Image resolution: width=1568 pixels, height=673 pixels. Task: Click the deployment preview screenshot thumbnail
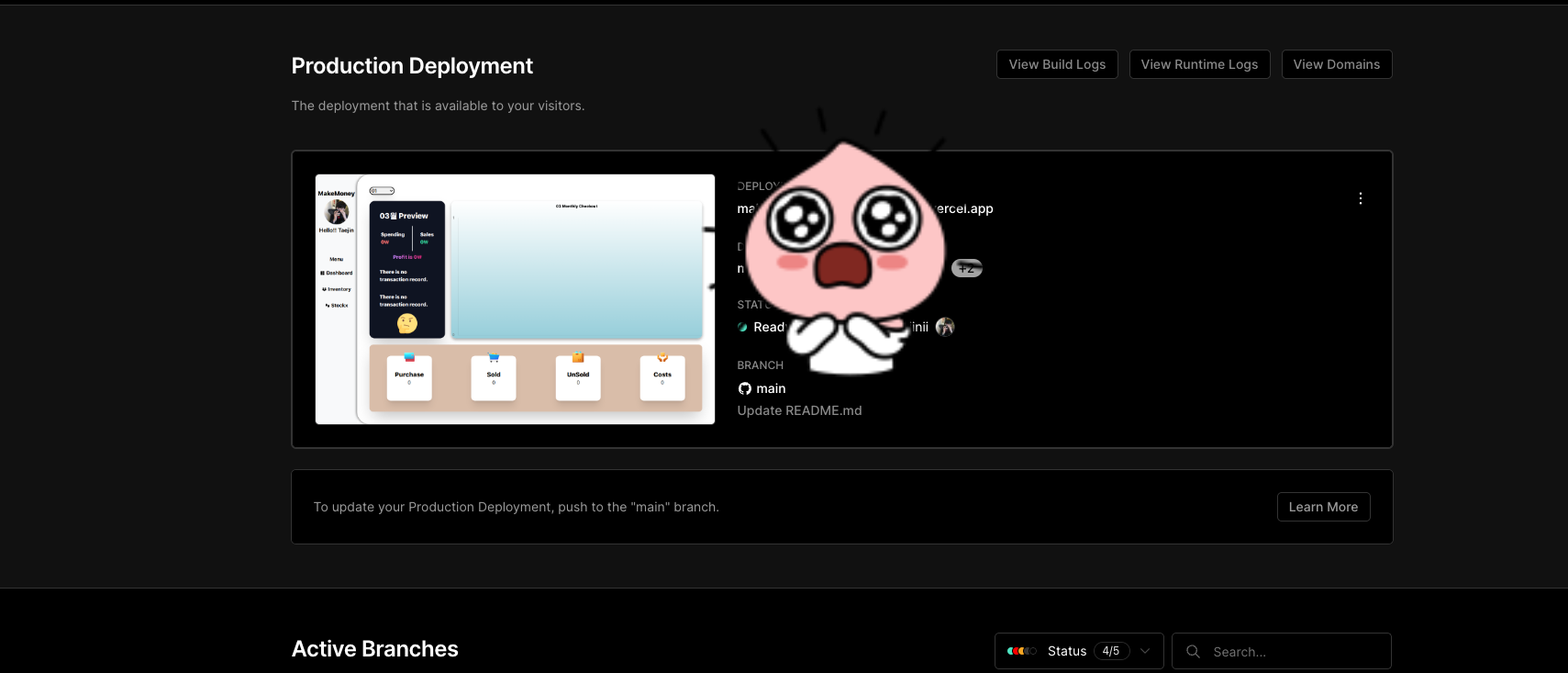tap(515, 299)
